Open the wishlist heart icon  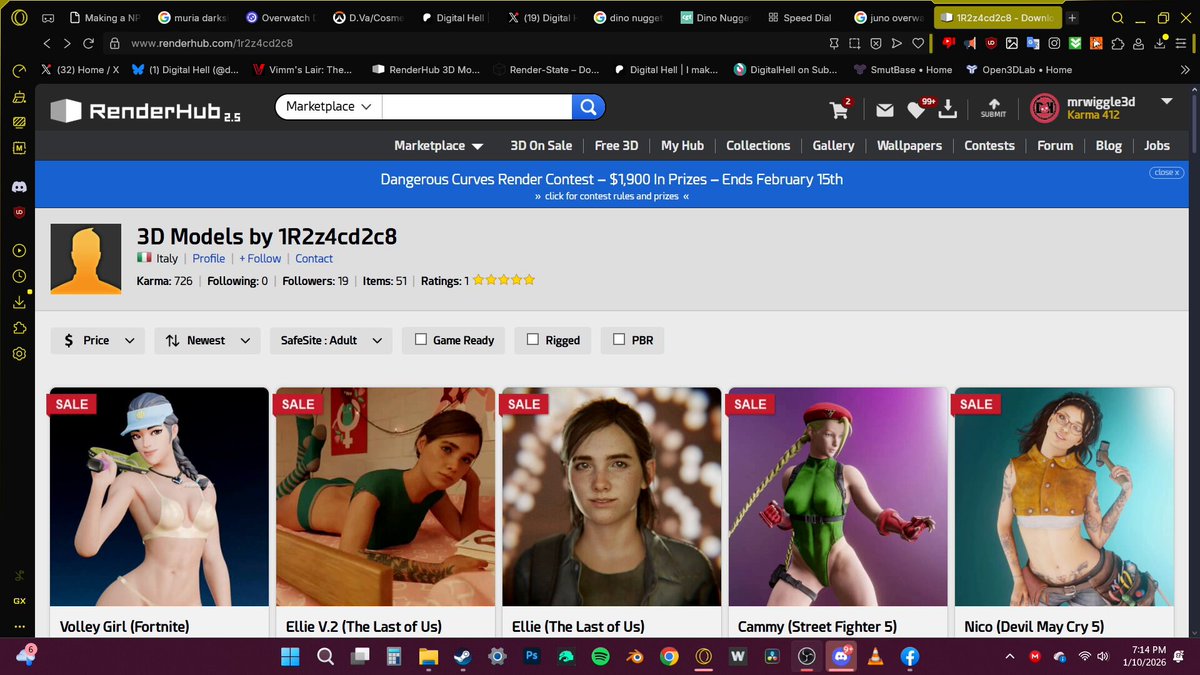[915, 110]
